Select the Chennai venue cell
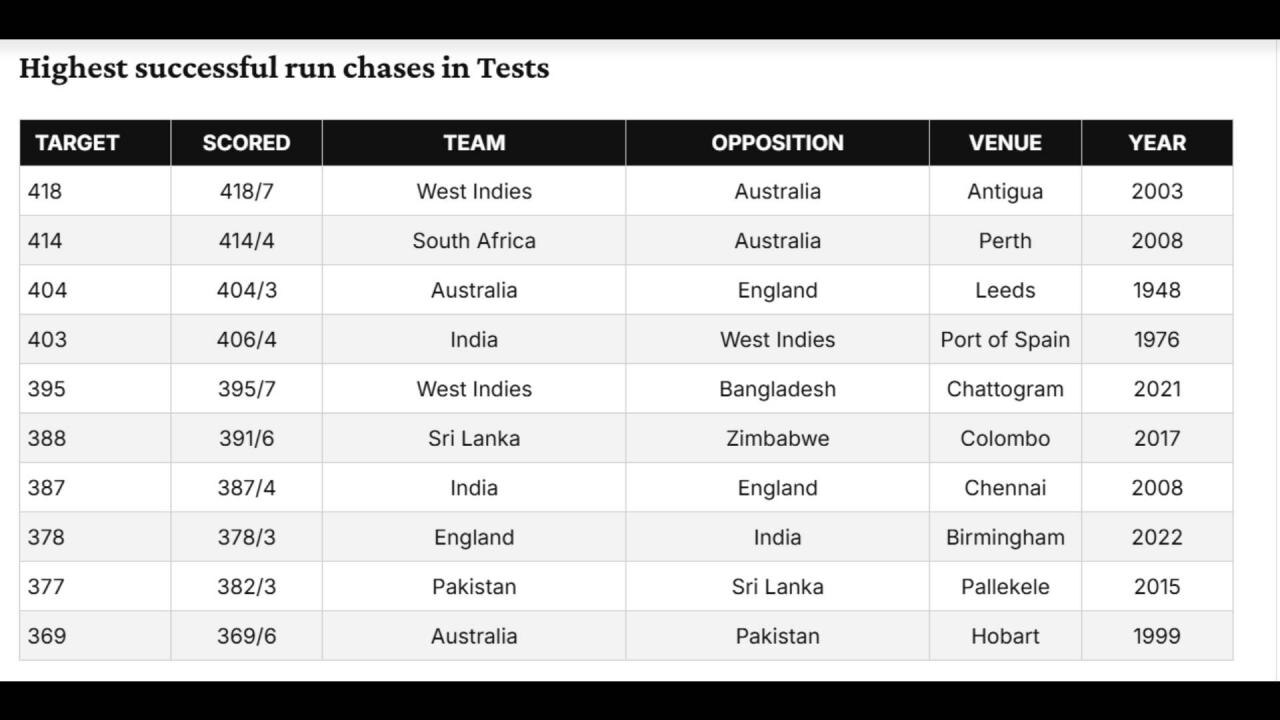This screenshot has width=1280, height=720. point(1005,488)
